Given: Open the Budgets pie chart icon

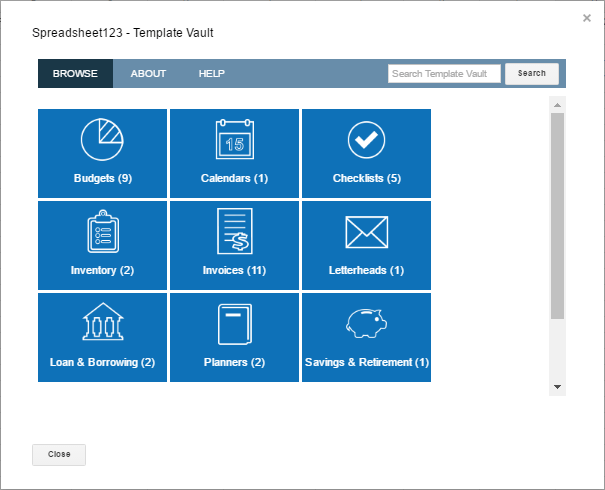Looking at the screenshot, I should [102, 139].
